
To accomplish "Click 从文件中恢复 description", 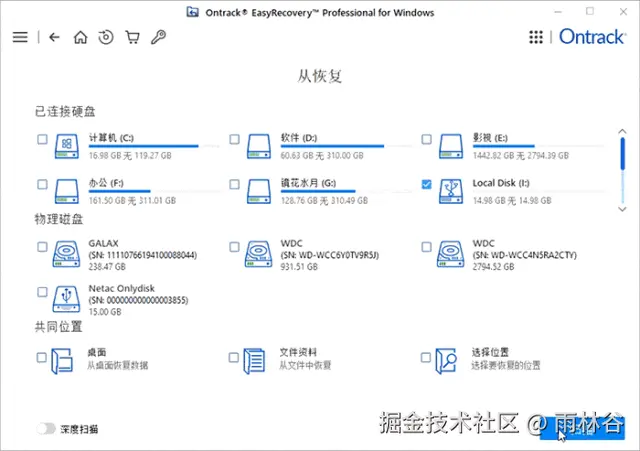I will (305, 365).
